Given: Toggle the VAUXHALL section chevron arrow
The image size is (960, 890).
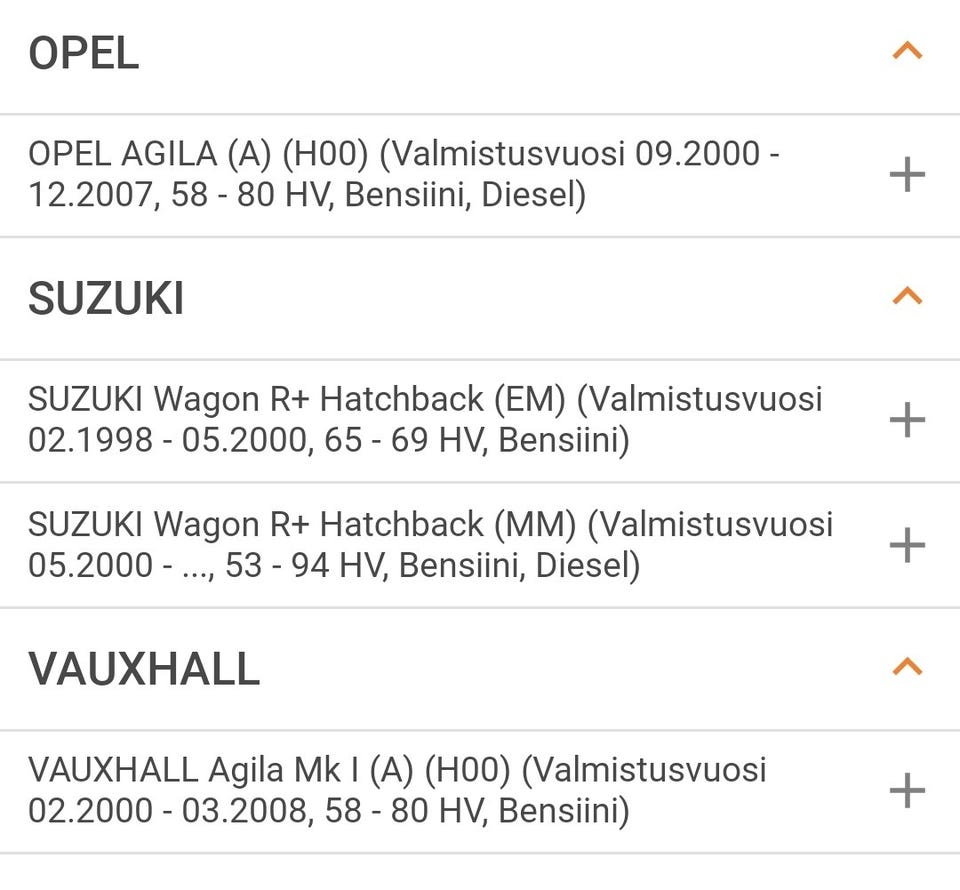Looking at the screenshot, I should pos(906,666).
